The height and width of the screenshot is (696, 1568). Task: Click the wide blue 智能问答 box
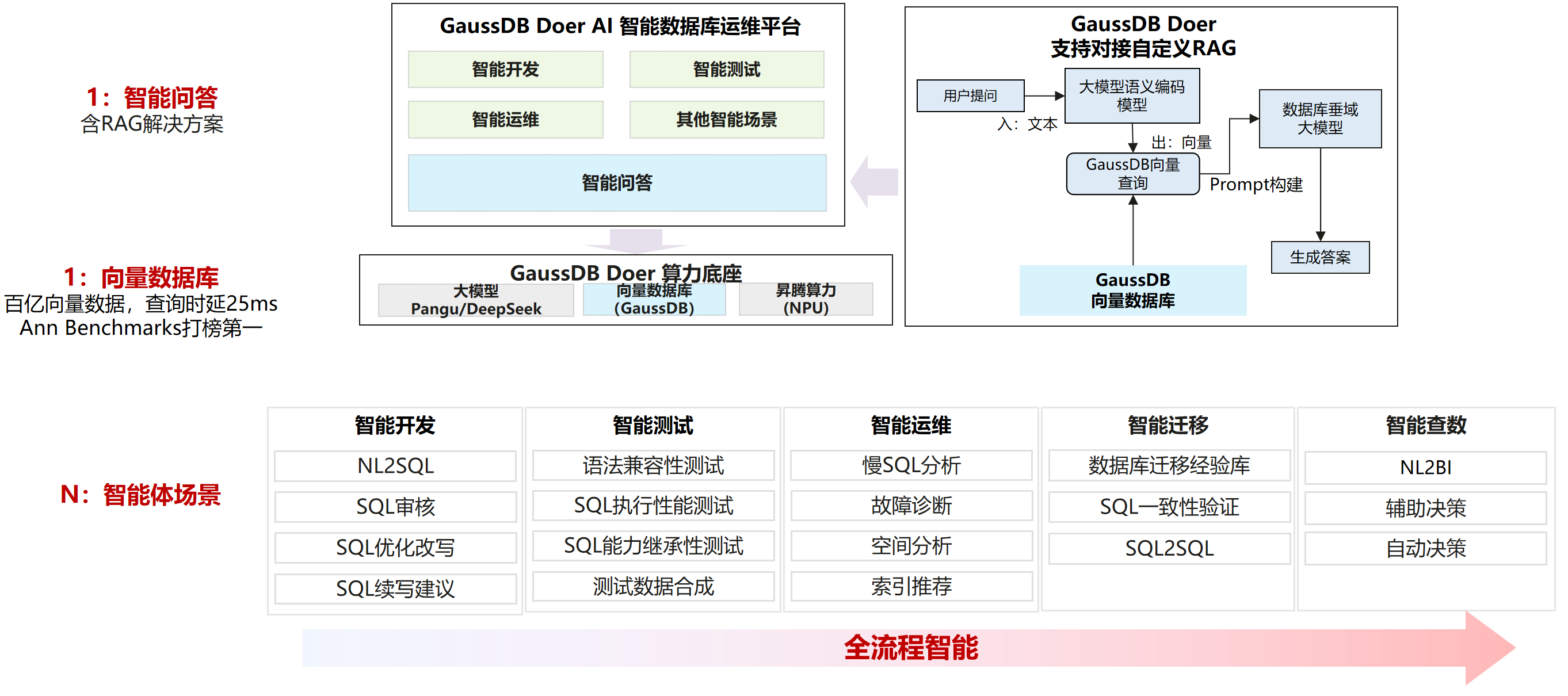617,182
